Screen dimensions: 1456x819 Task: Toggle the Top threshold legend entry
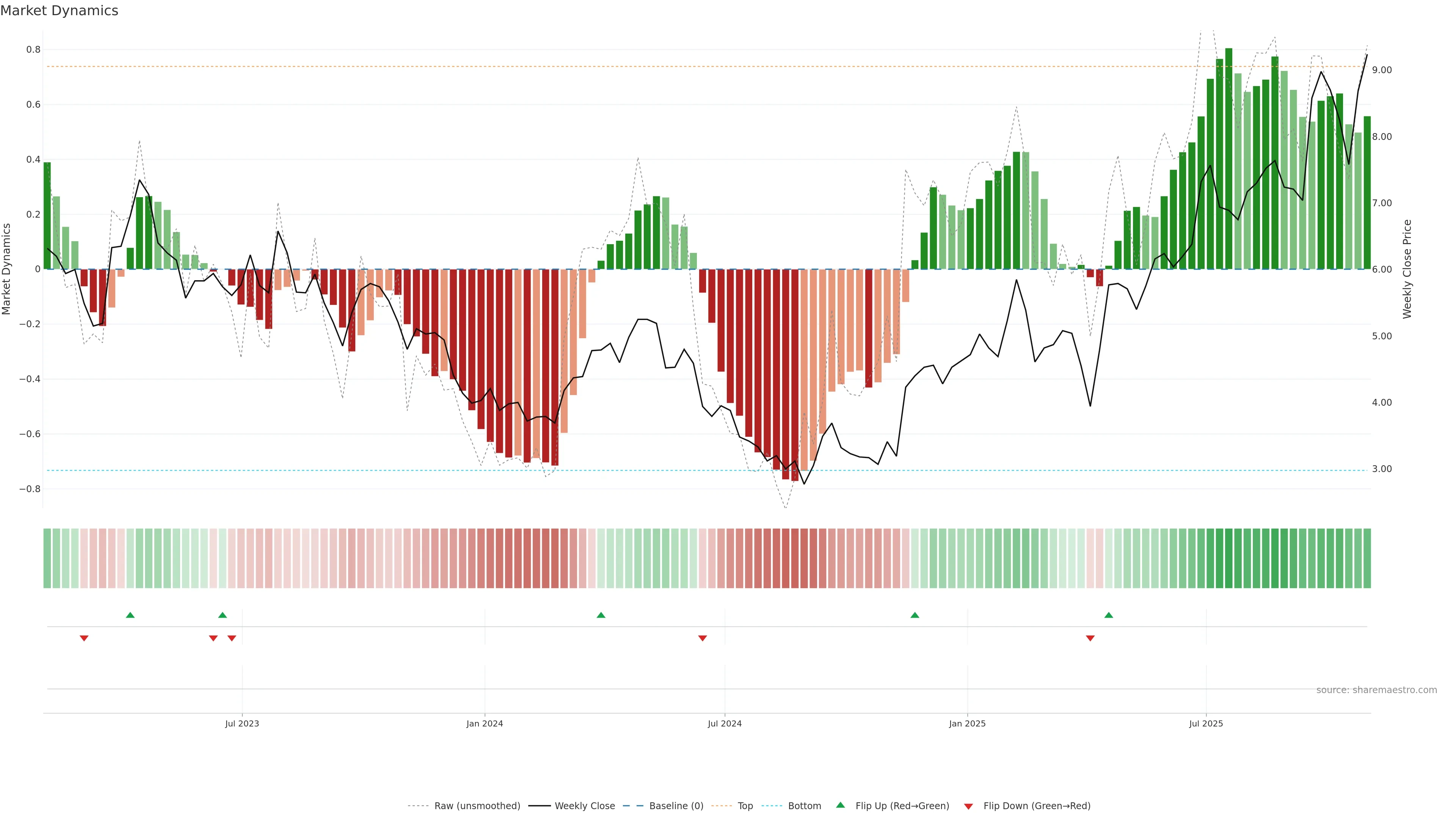(745, 806)
